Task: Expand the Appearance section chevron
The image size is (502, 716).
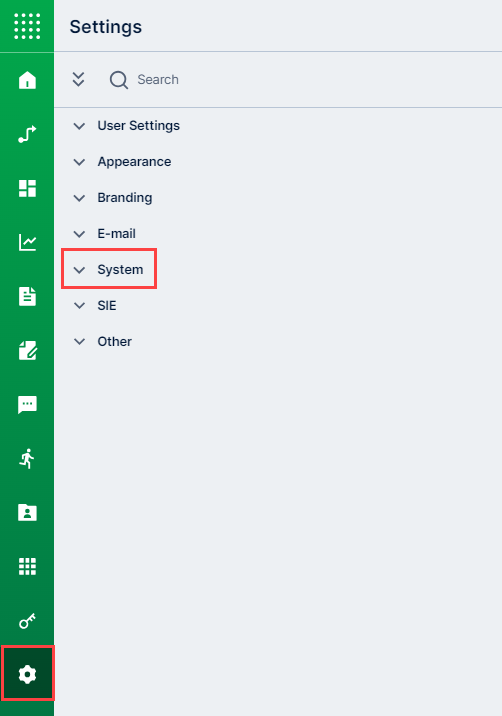Action: [x=79, y=162]
